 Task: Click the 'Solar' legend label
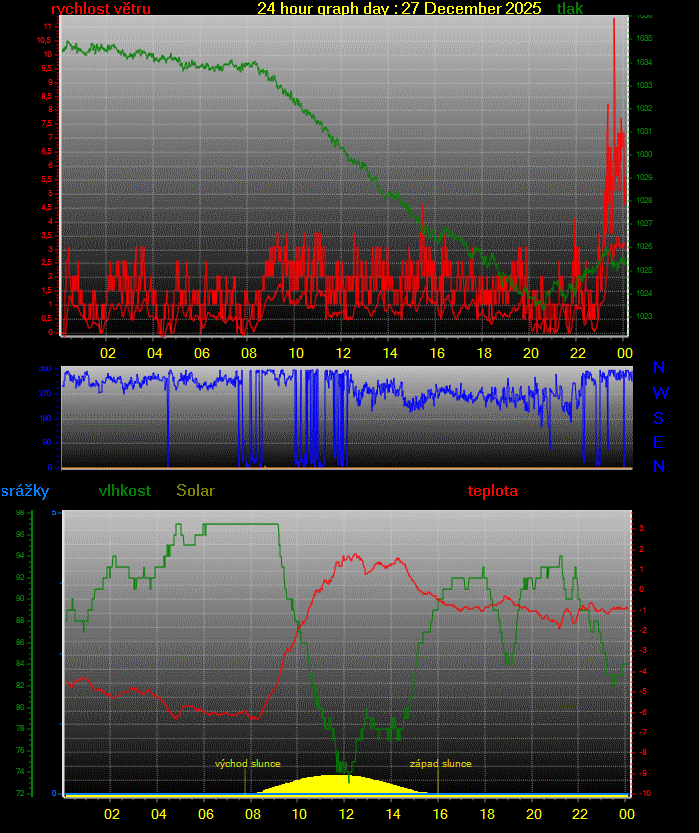pos(195,491)
